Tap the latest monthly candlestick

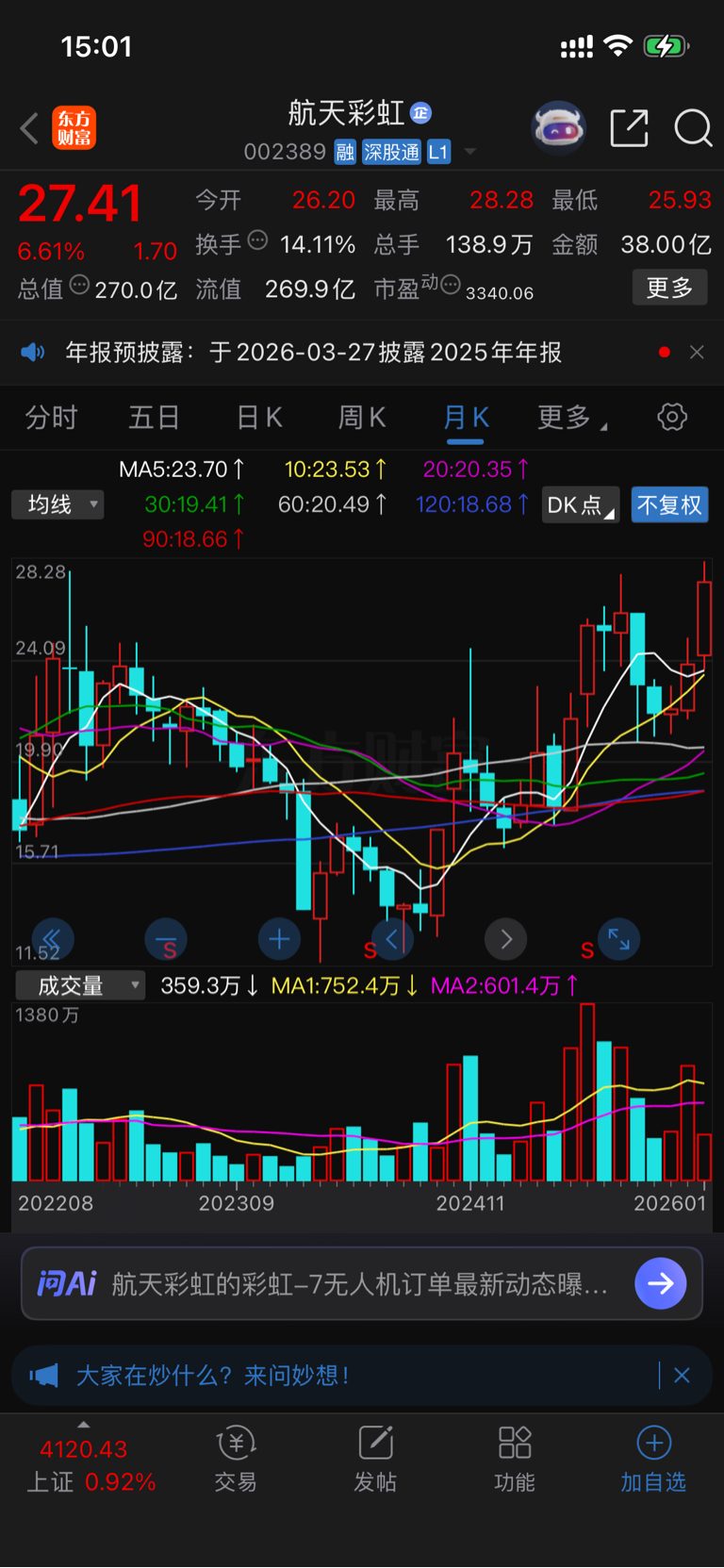tap(704, 618)
